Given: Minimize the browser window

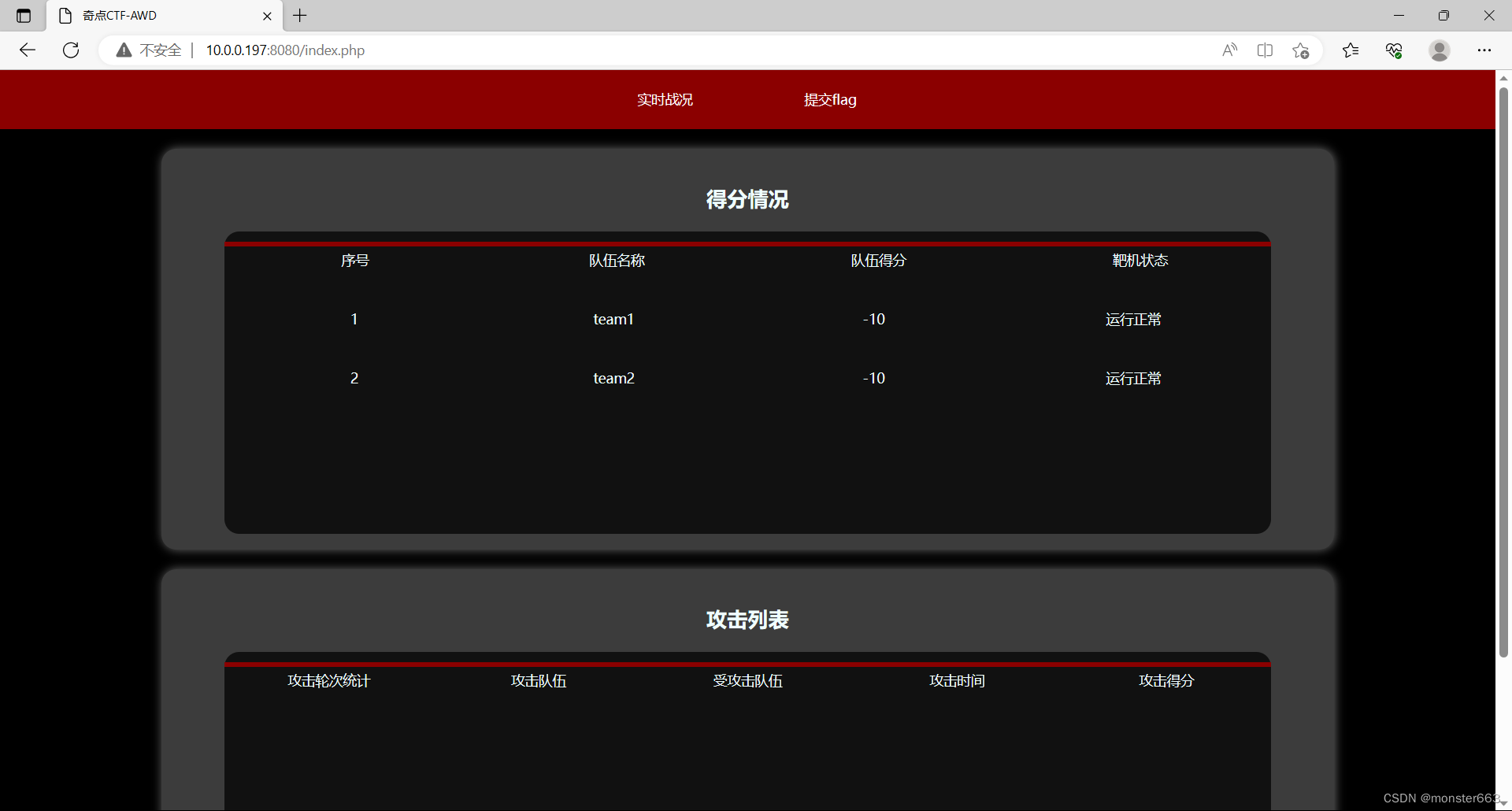Looking at the screenshot, I should point(1399,16).
